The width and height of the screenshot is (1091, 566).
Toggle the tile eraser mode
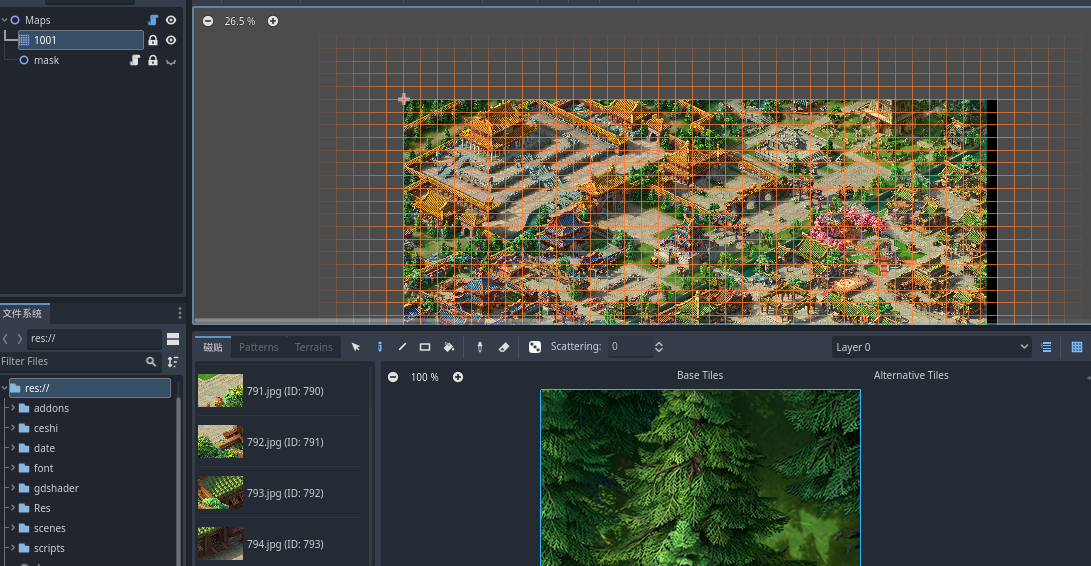504,347
